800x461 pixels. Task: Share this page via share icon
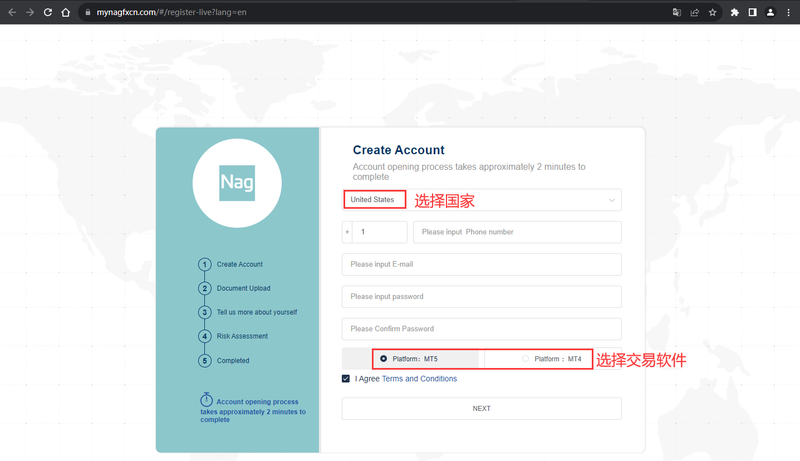pyautogui.click(x=694, y=12)
